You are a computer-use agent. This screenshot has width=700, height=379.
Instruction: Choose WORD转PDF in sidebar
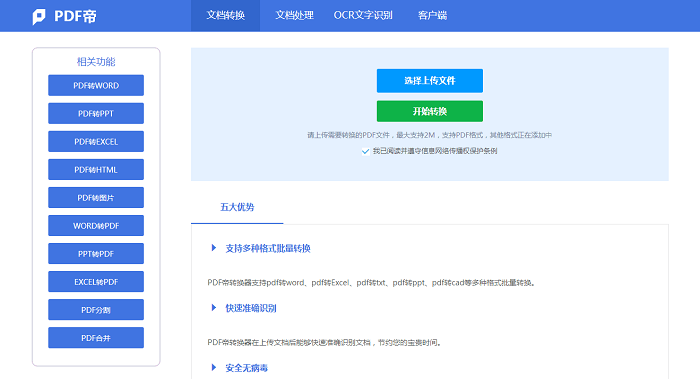pyautogui.click(x=96, y=226)
